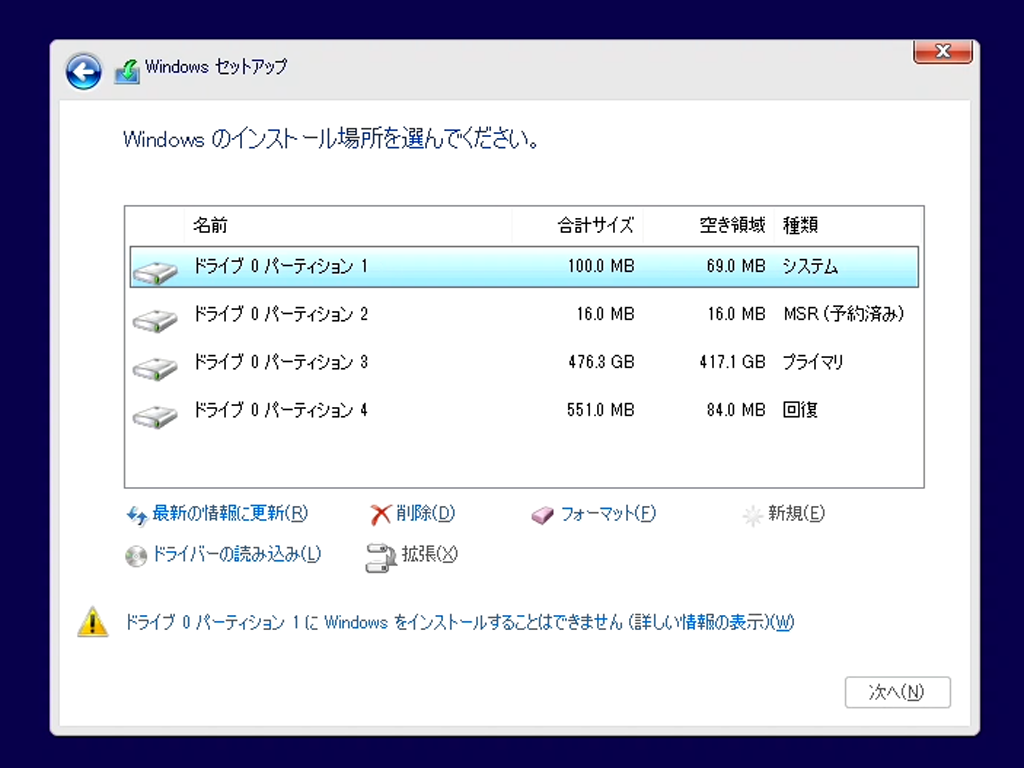Click the greyed new partition star icon
The width and height of the screenshot is (1024, 768).
pos(752,516)
